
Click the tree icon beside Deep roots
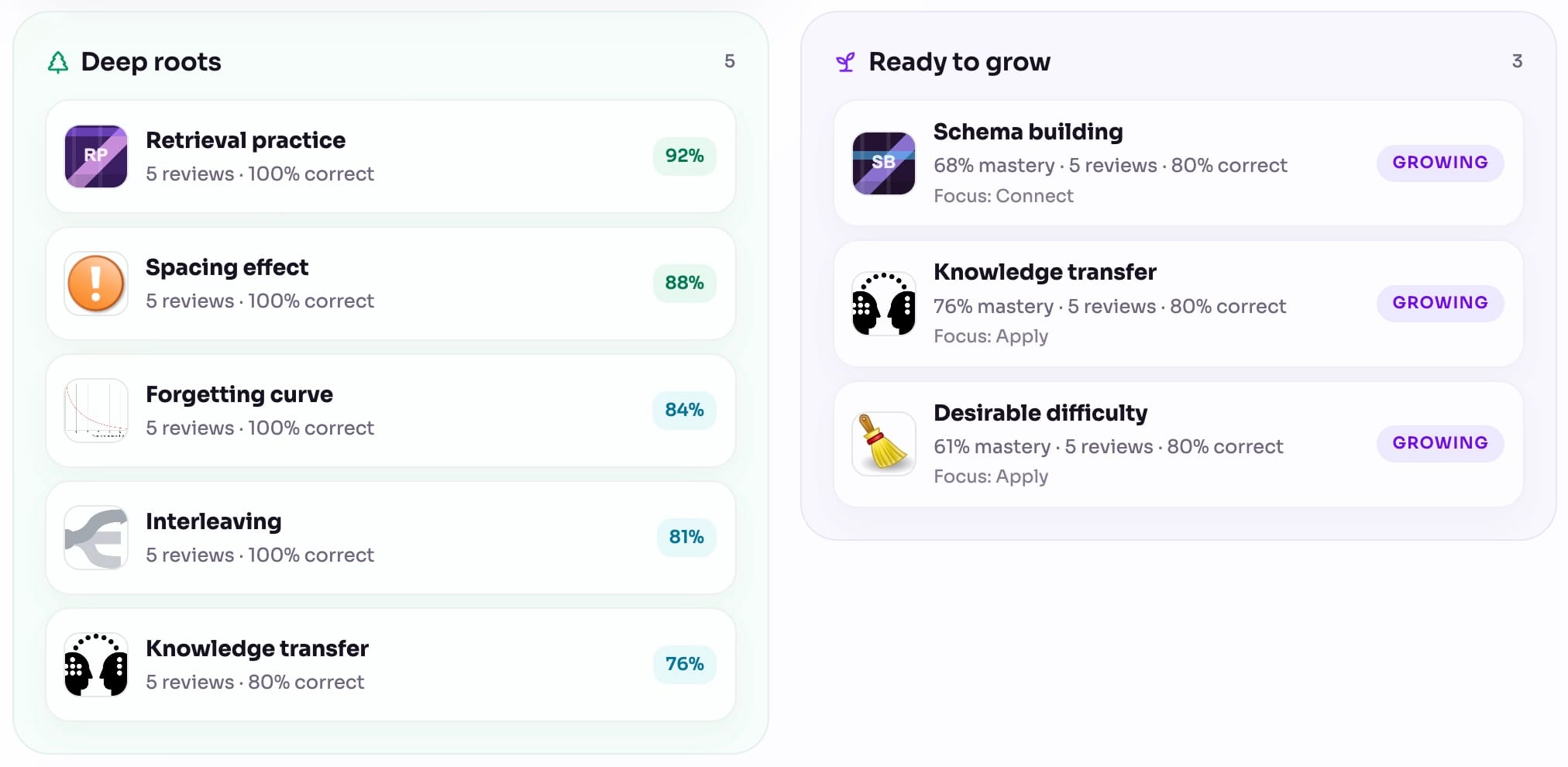(x=58, y=62)
